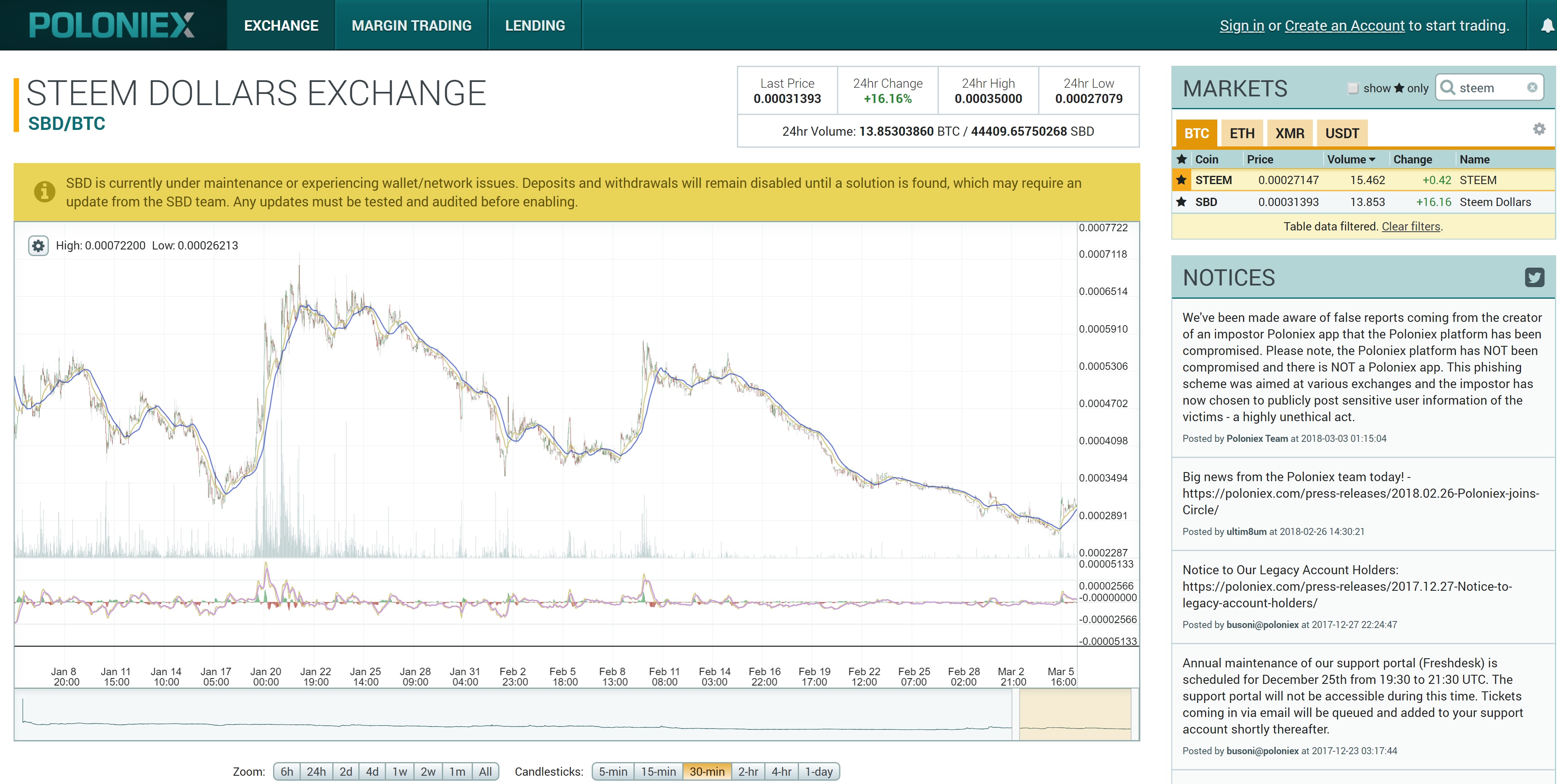The height and width of the screenshot is (784, 1557).
Task: Switch to XMR markets tab
Action: coord(1290,133)
